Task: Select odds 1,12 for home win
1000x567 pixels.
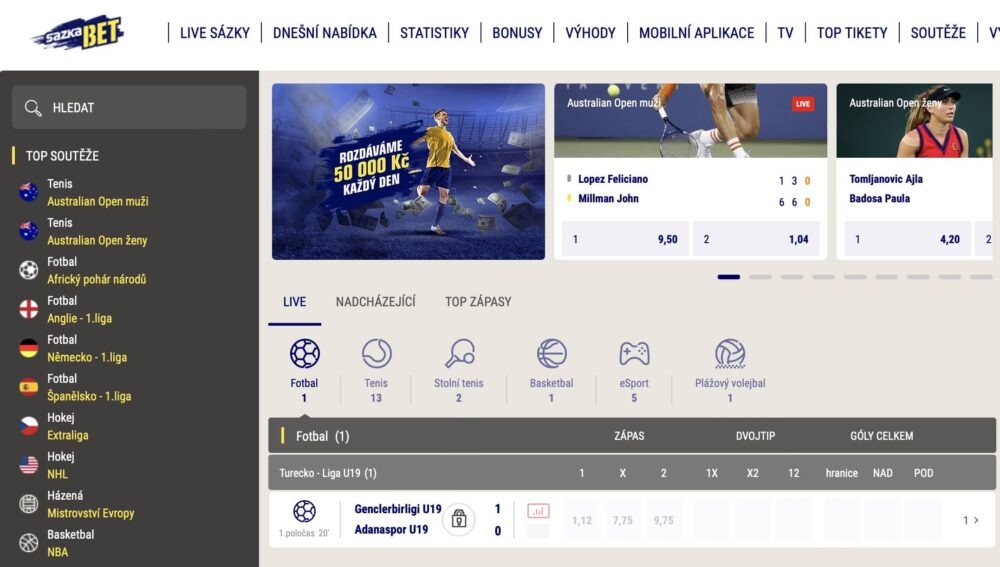Action: tap(582, 520)
